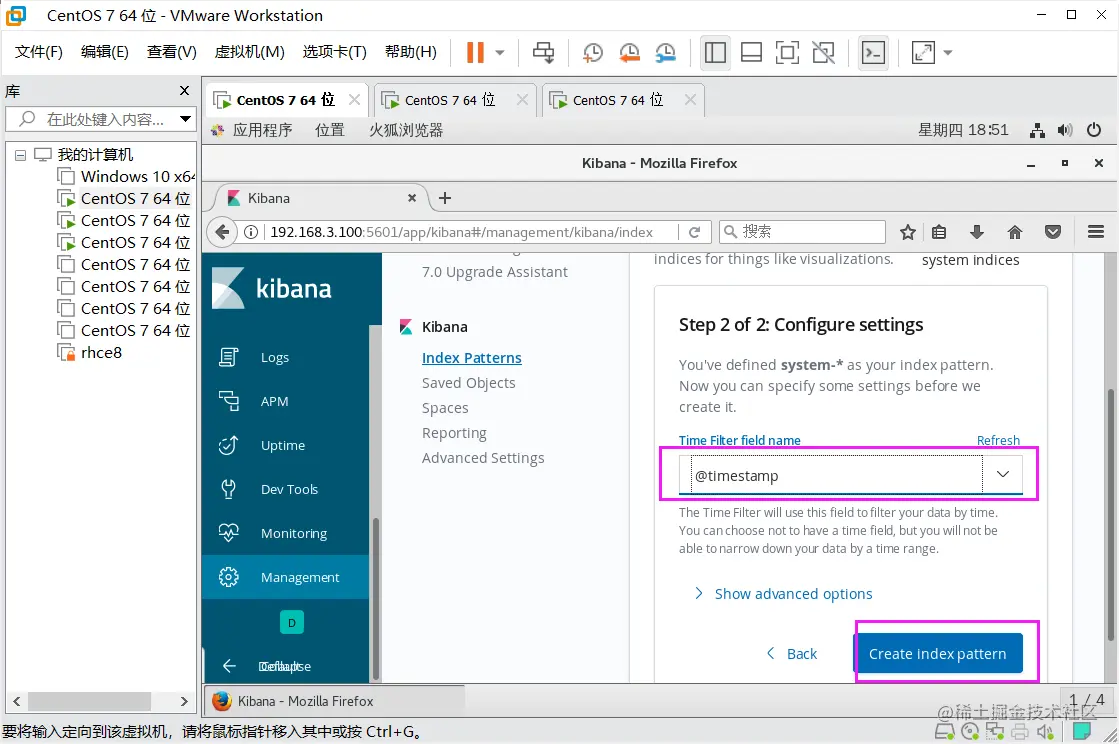Toggle VMware library sidebar view icon
This screenshot has width=1119, height=744.
(715, 52)
